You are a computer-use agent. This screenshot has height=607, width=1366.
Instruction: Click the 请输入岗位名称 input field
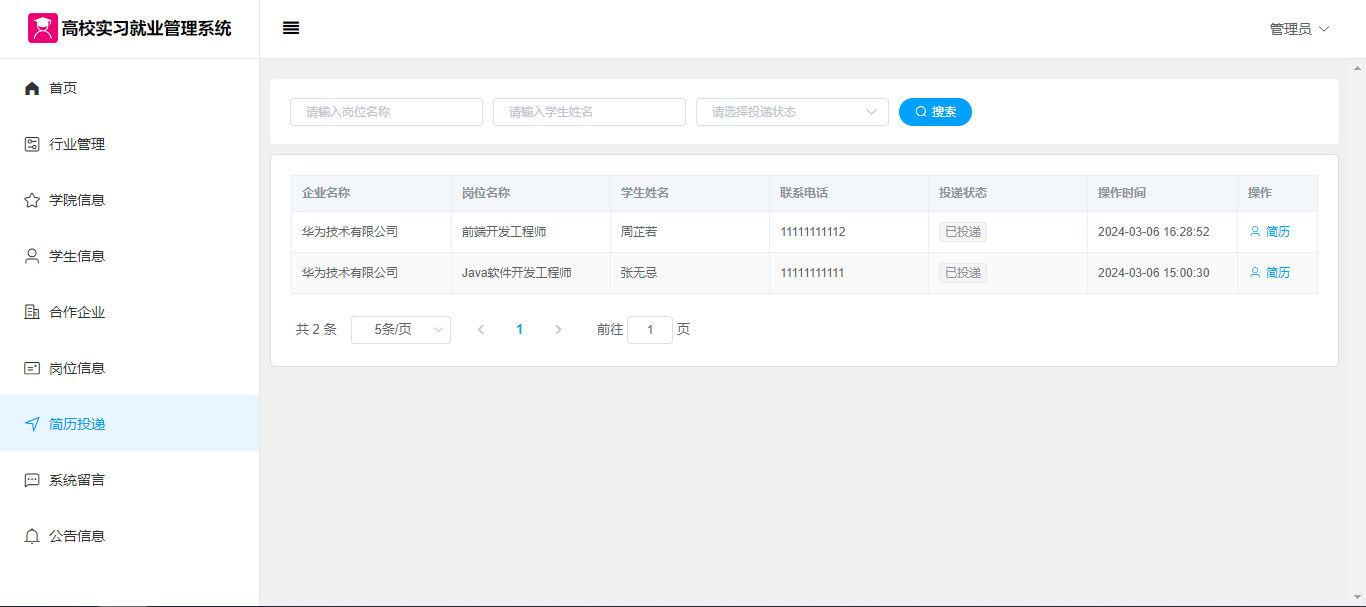[x=386, y=112]
